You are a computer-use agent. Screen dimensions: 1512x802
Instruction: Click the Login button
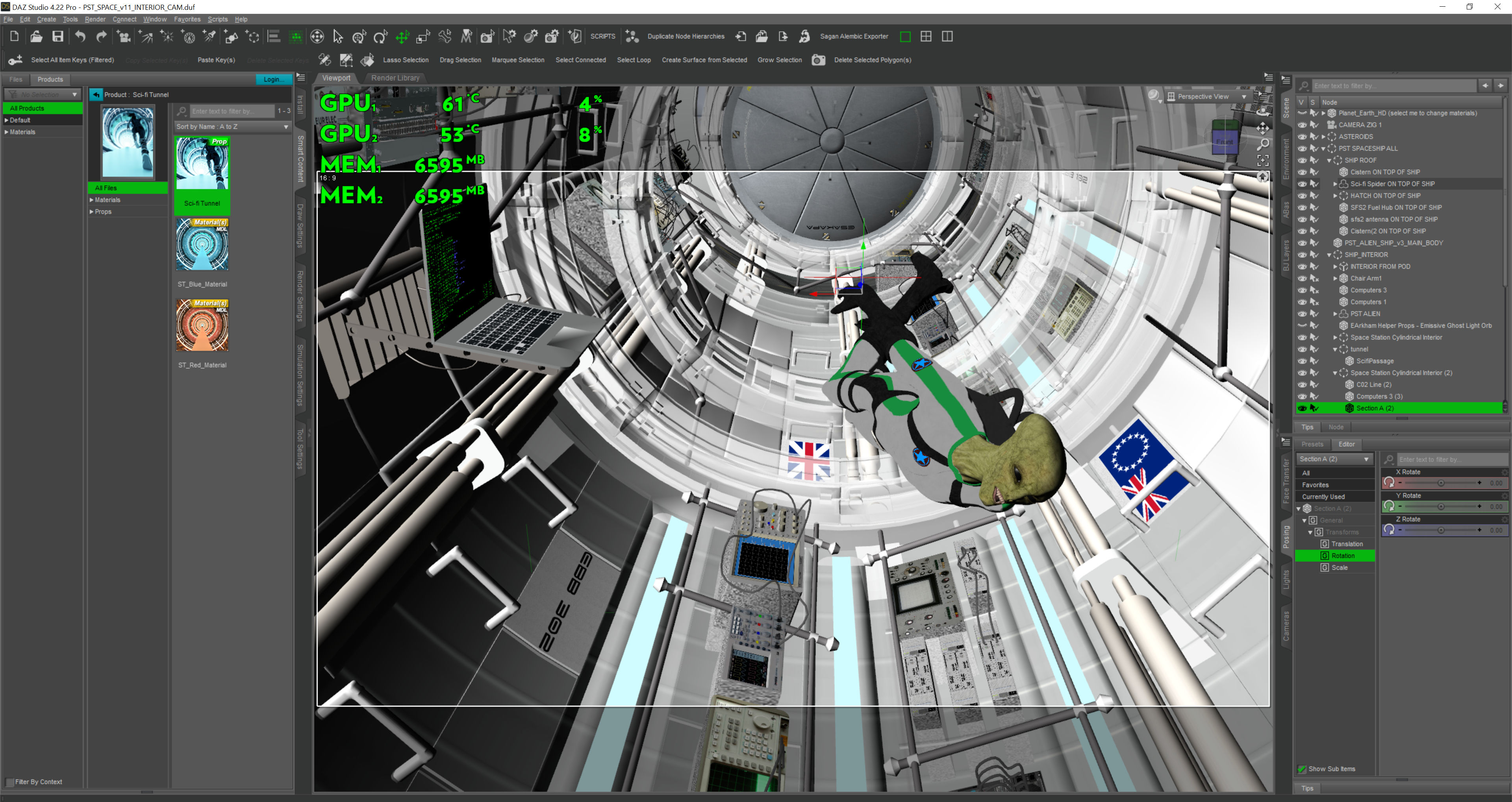(273, 79)
